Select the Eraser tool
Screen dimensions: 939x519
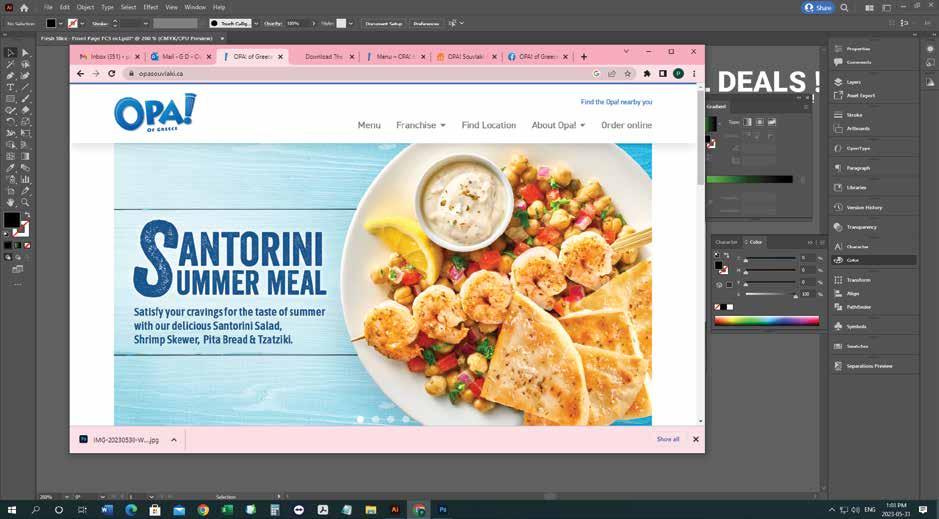coord(25,110)
